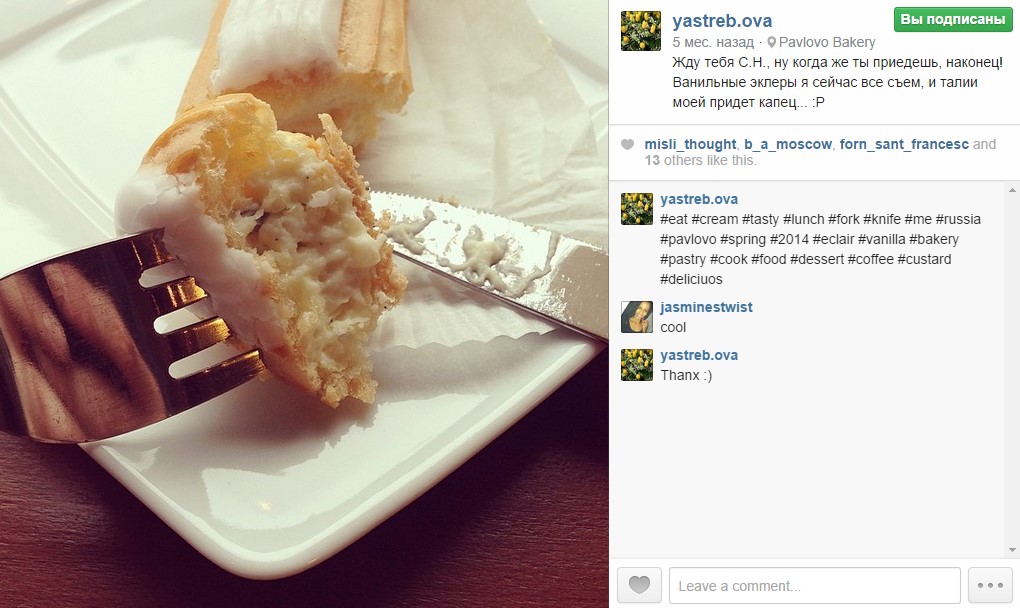Click the comments scrollbar up arrow
1020x608 pixels.
tap(1012, 191)
